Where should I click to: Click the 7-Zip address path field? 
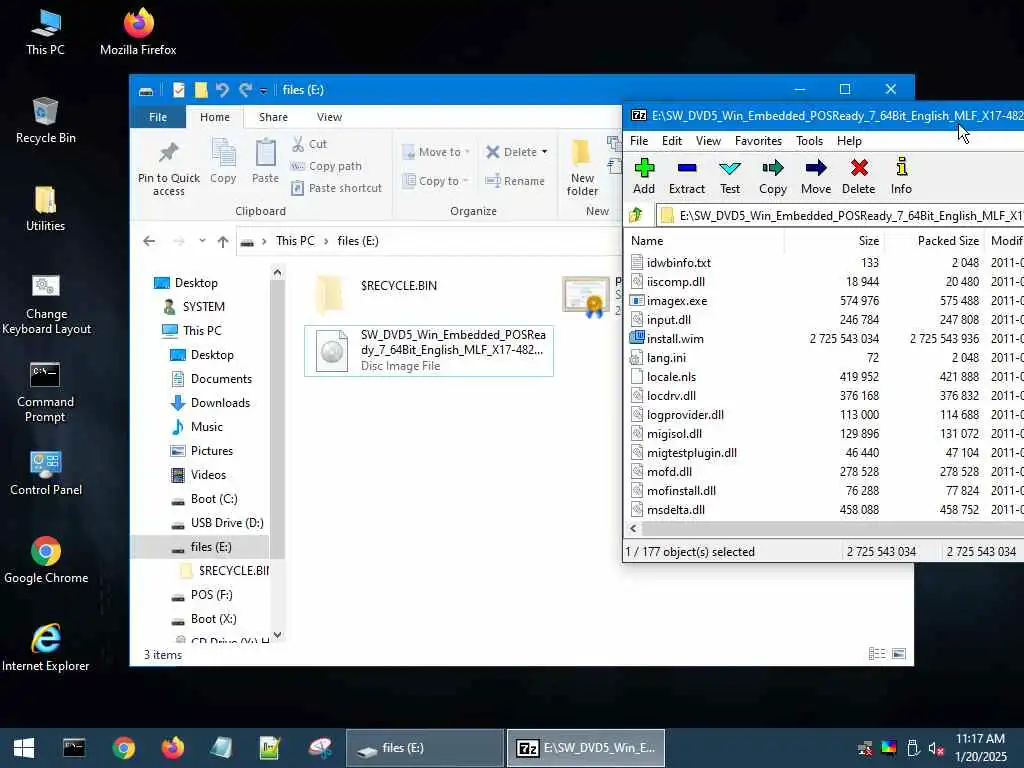click(x=840, y=216)
